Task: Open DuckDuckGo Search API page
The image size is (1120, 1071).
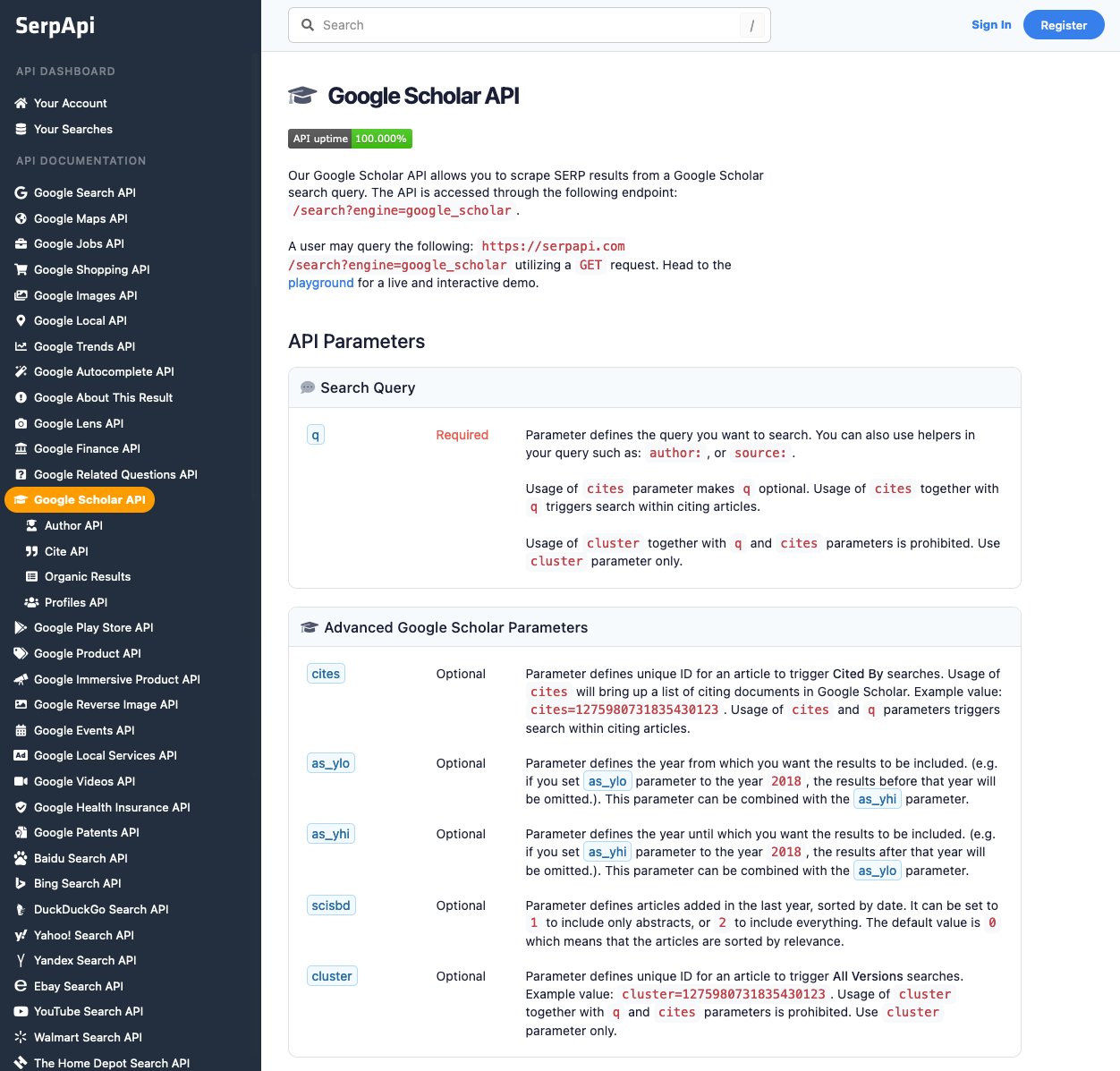Action: [x=101, y=909]
